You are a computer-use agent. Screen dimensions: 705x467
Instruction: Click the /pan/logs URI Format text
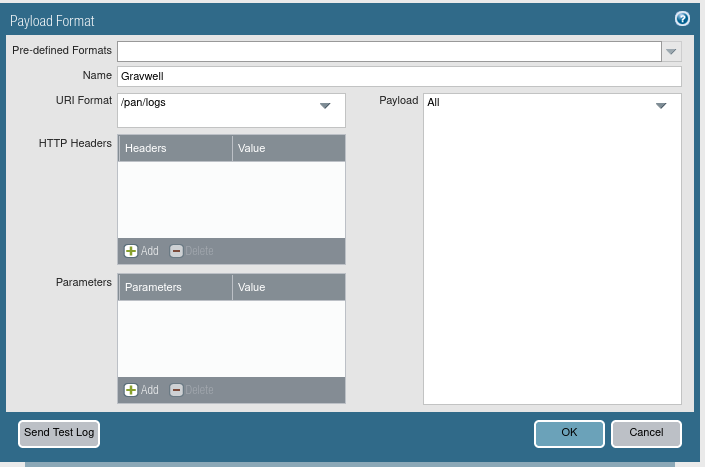point(143,102)
